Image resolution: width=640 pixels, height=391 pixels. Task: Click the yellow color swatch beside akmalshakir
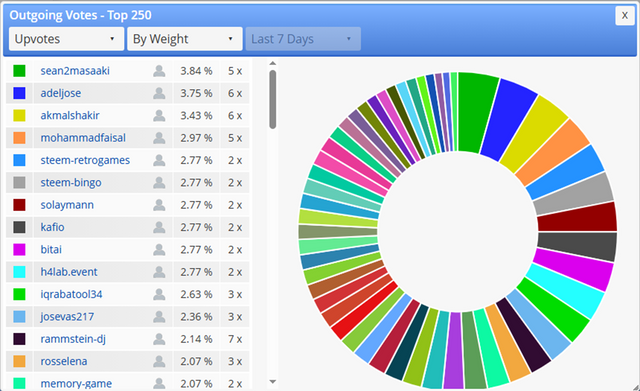coord(19,116)
